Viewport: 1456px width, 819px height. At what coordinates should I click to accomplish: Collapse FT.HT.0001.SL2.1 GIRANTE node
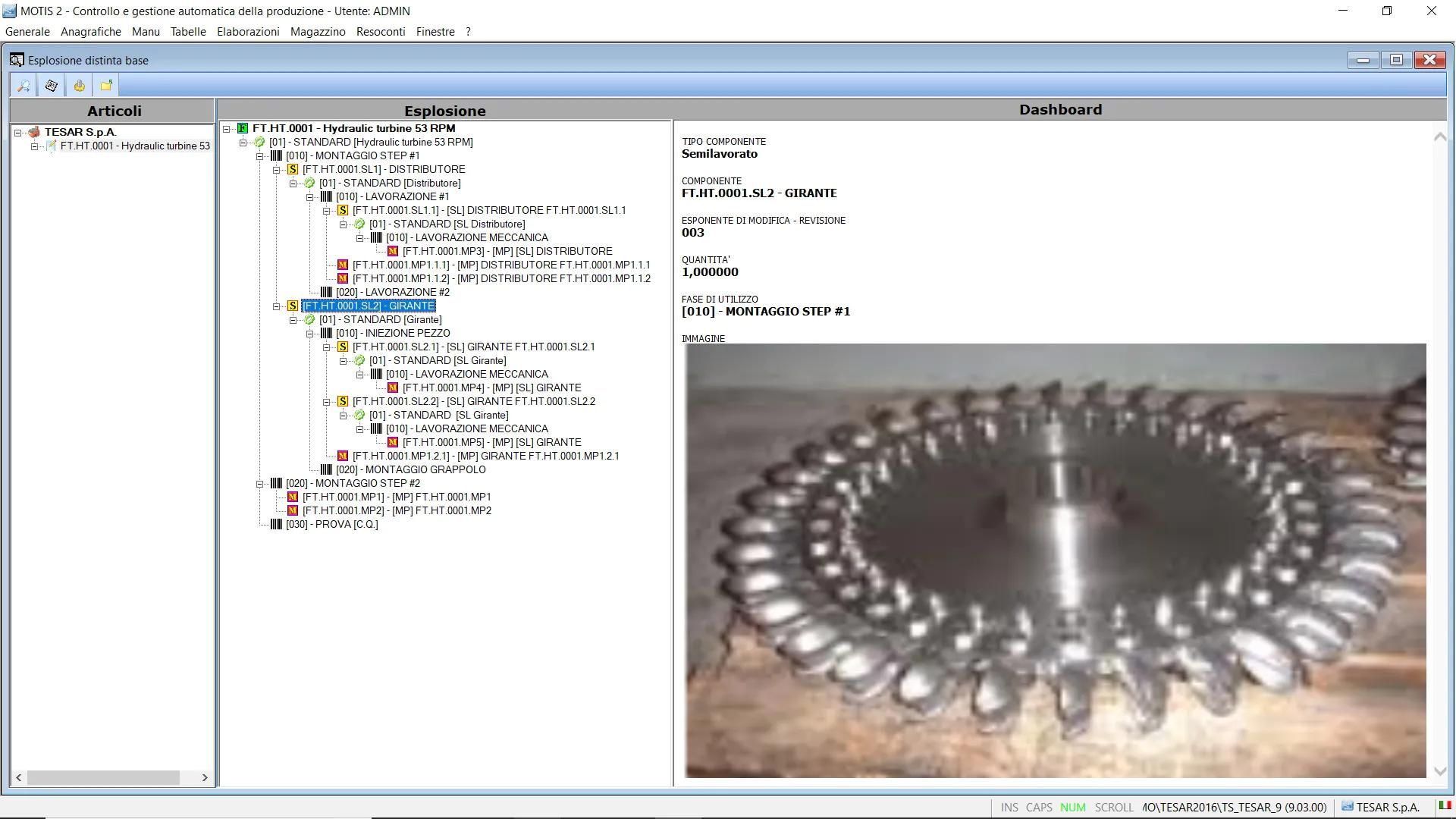coord(327,347)
